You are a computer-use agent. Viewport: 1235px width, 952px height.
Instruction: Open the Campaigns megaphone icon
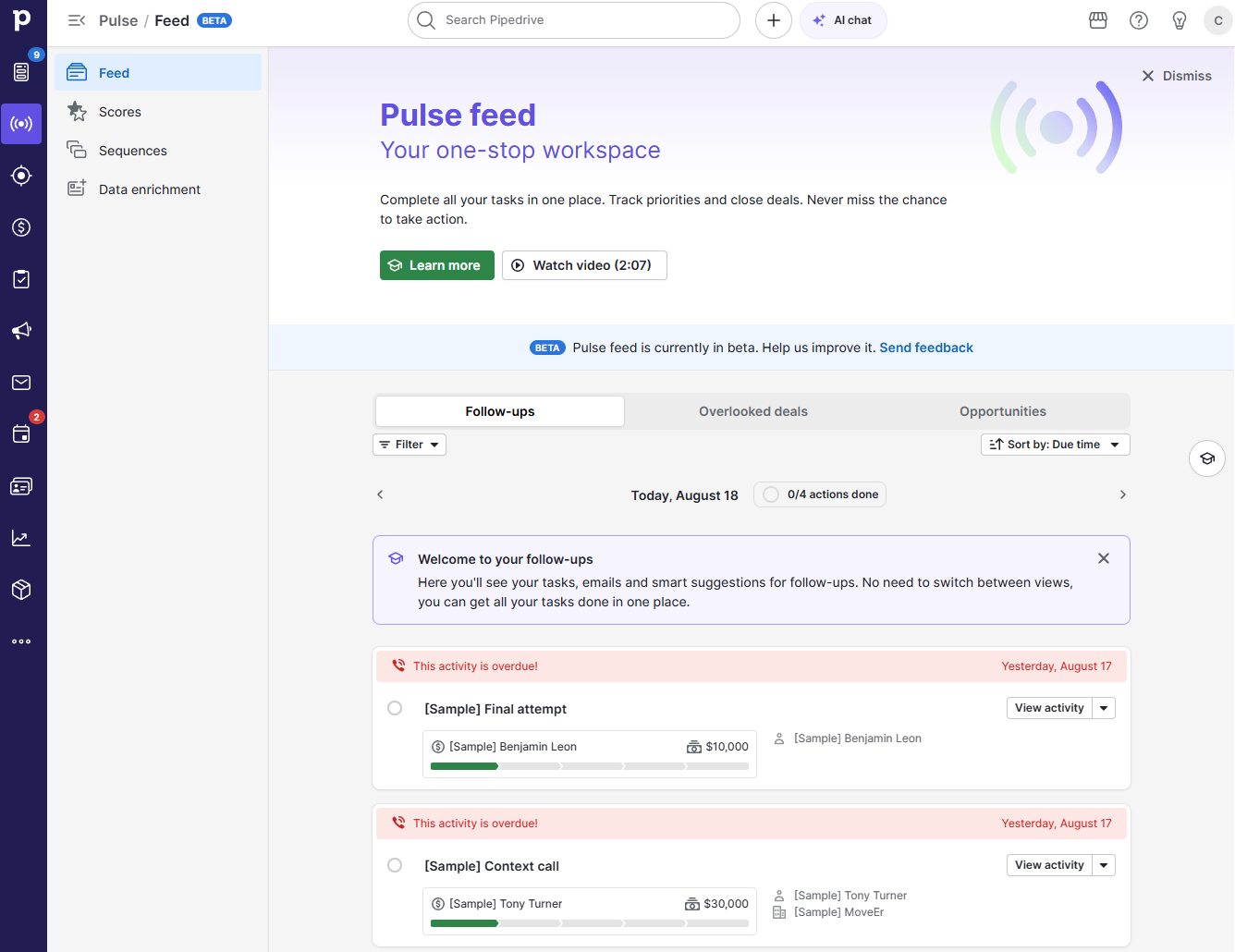pos(21,330)
